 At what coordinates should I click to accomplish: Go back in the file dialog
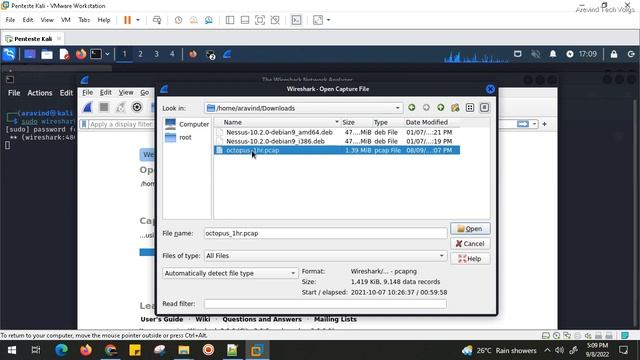(x=411, y=108)
